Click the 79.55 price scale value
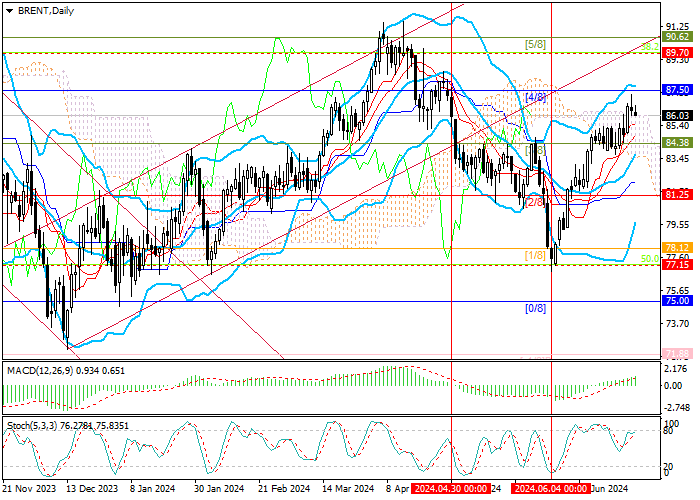Viewport: 700px width, 500px height. tap(677, 225)
